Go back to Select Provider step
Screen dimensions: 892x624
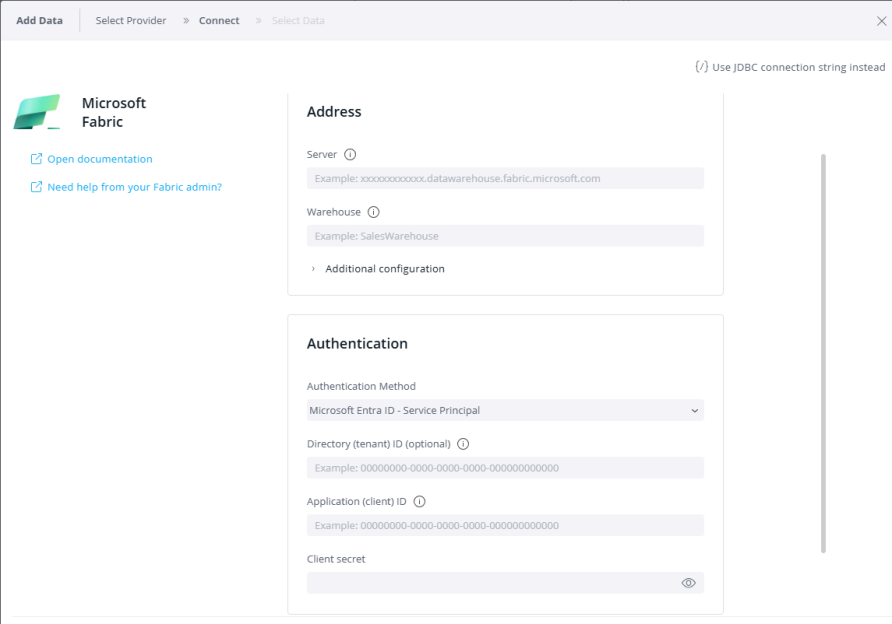pos(131,20)
